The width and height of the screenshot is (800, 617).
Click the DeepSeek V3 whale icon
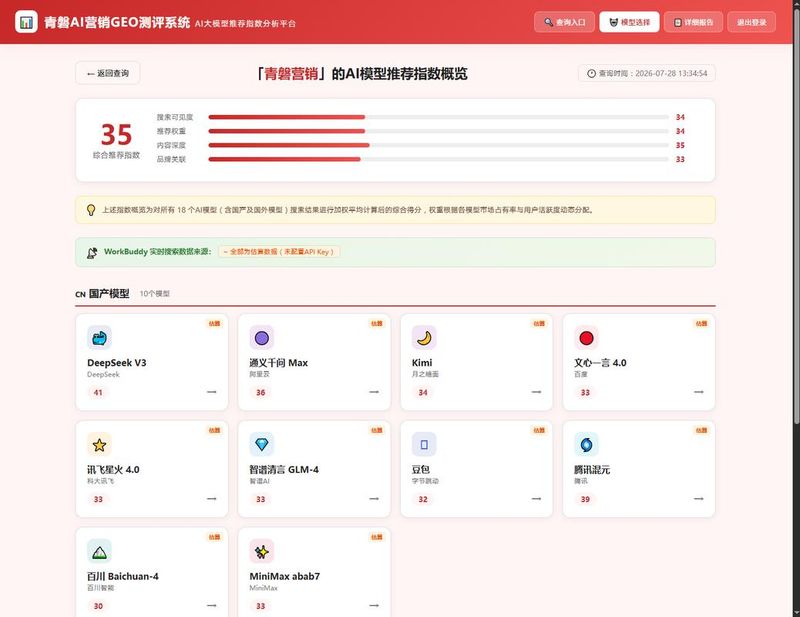point(99,338)
